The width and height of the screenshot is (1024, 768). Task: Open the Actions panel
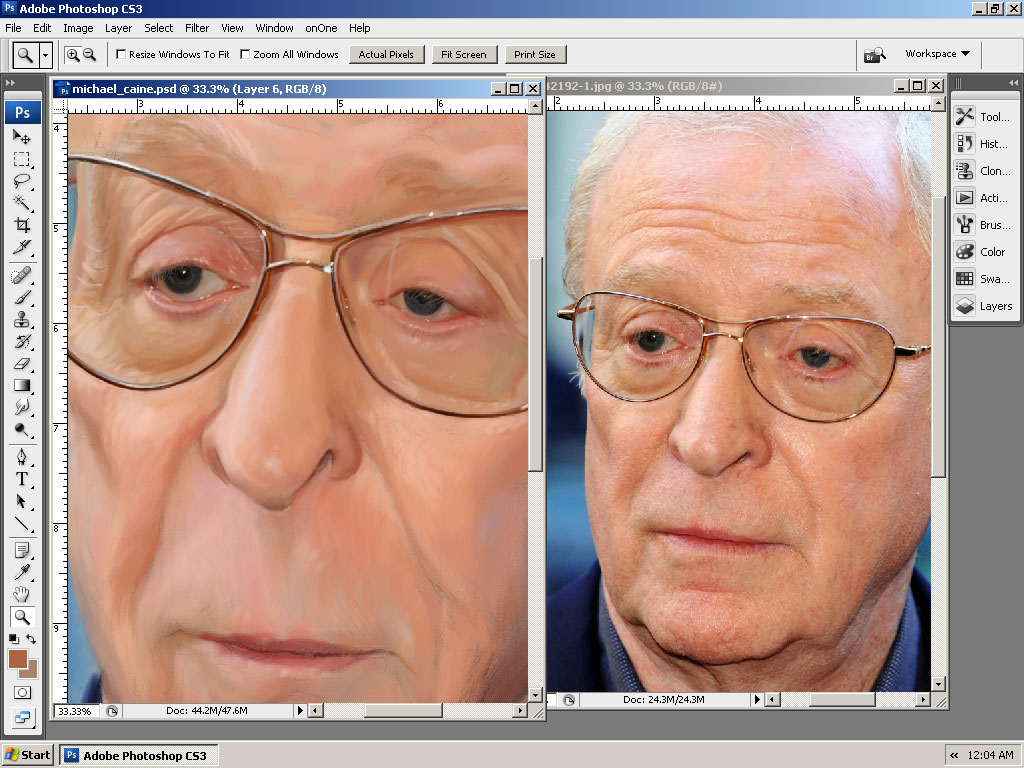pos(984,198)
